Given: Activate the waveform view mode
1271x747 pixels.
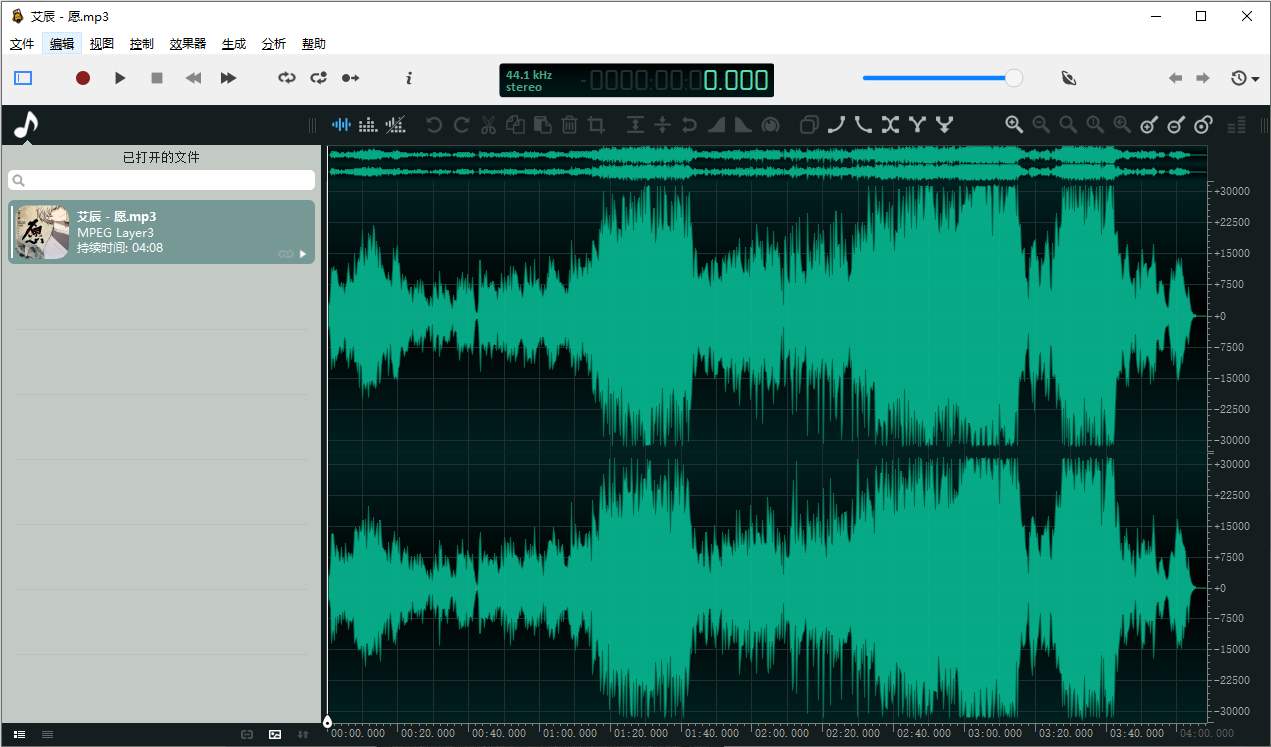Looking at the screenshot, I should [341, 124].
